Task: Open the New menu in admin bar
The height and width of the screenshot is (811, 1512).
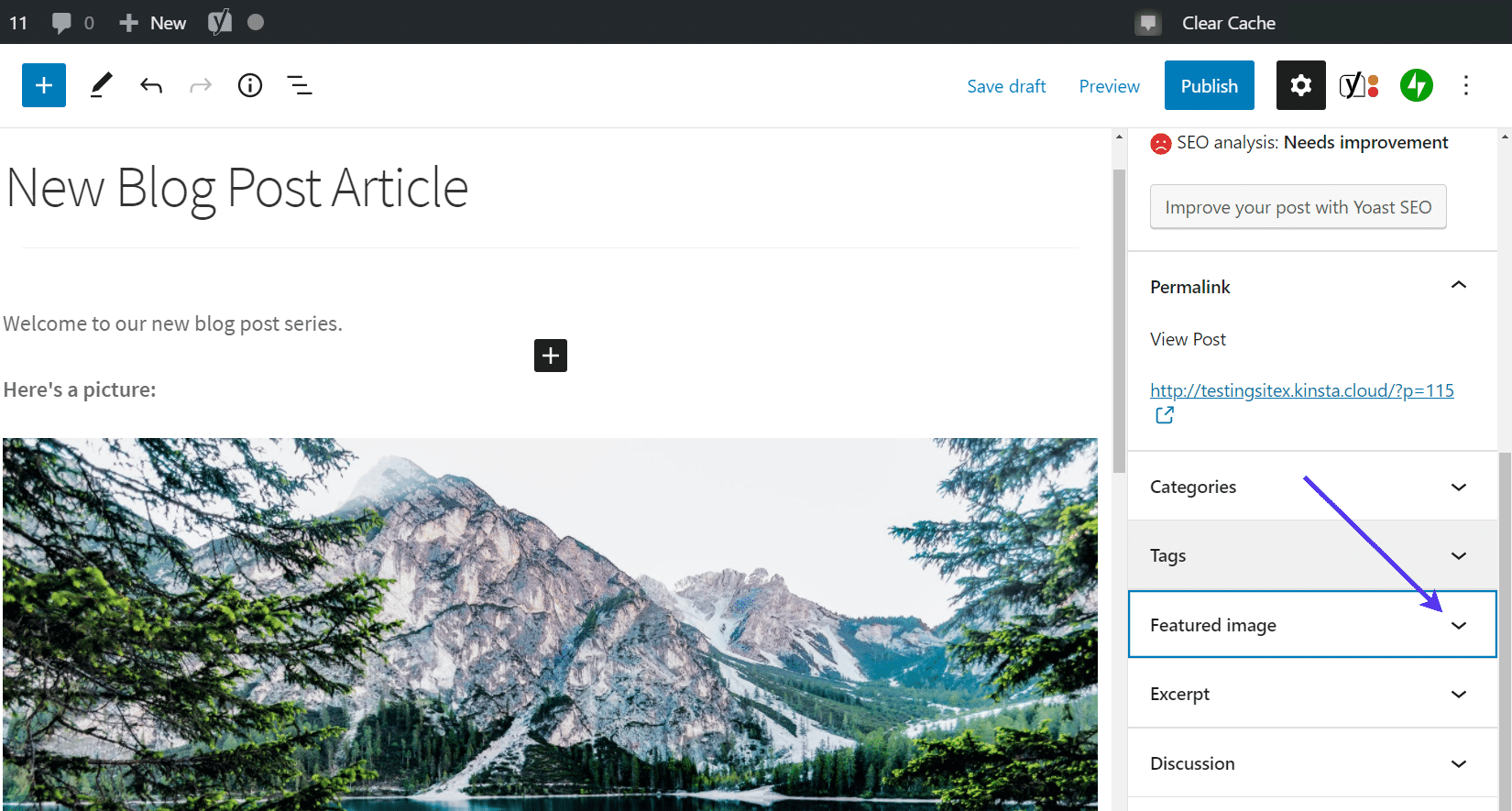Action: coord(153,23)
